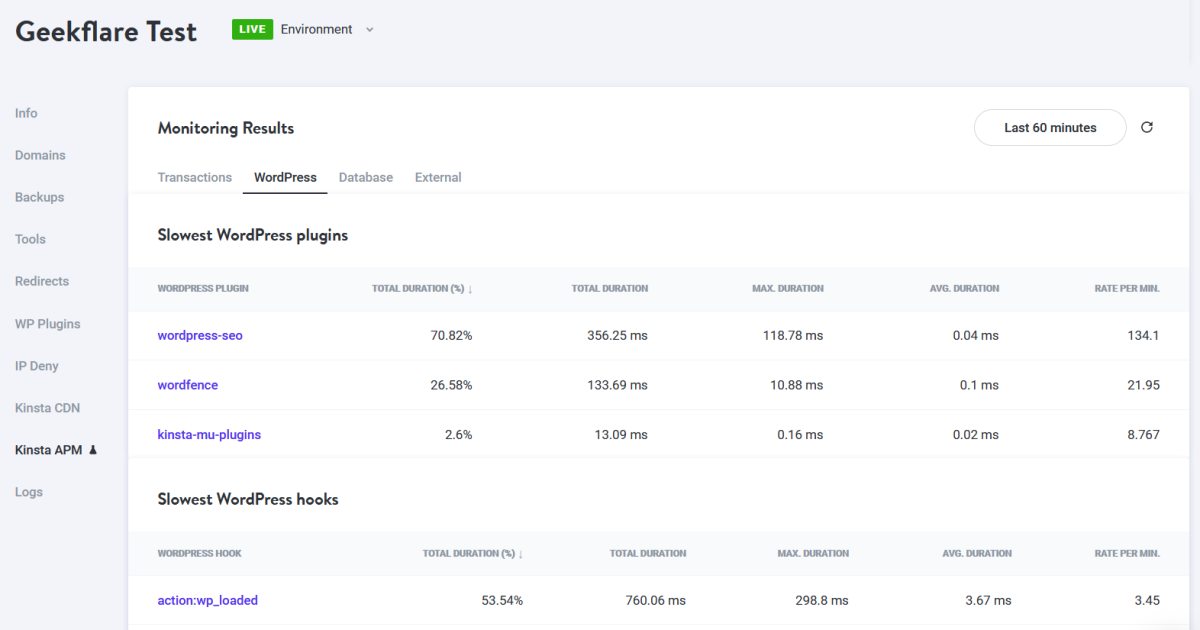Open the Database monitoring tab
The height and width of the screenshot is (630, 1200).
pyautogui.click(x=365, y=177)
